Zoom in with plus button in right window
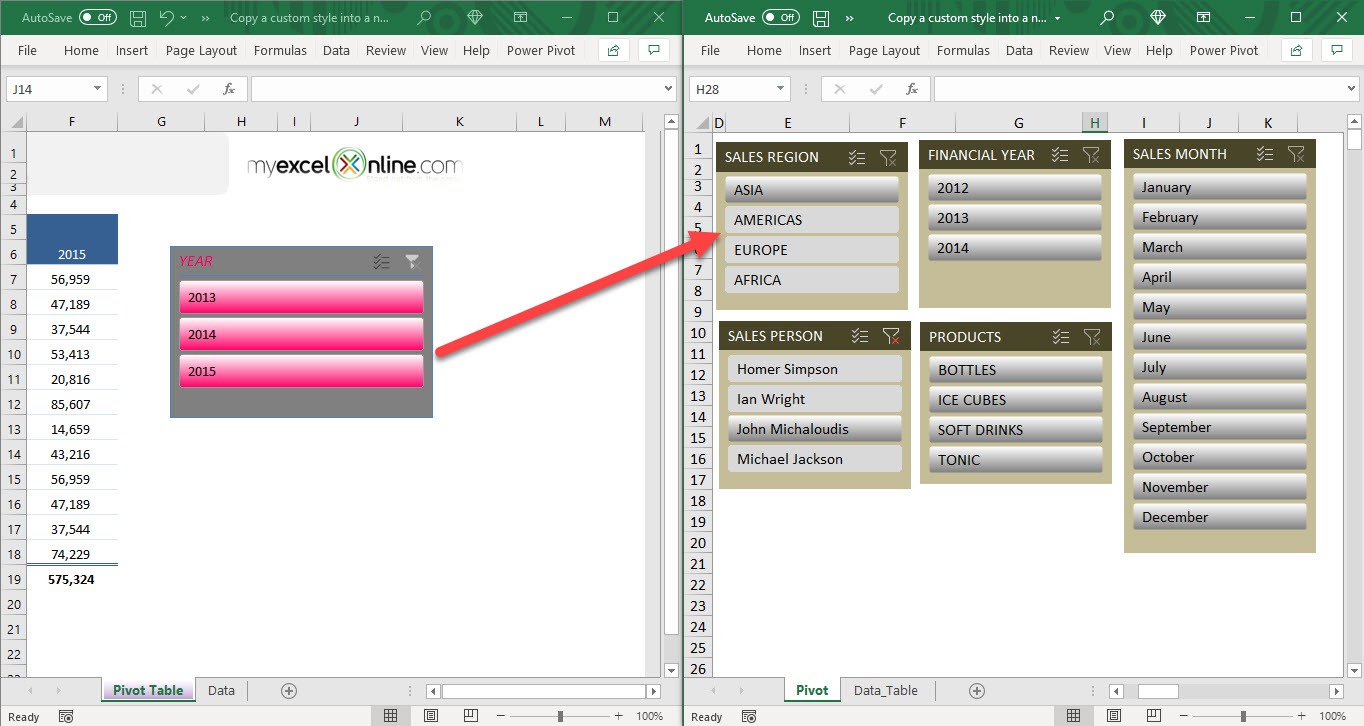 (1302, 716)
